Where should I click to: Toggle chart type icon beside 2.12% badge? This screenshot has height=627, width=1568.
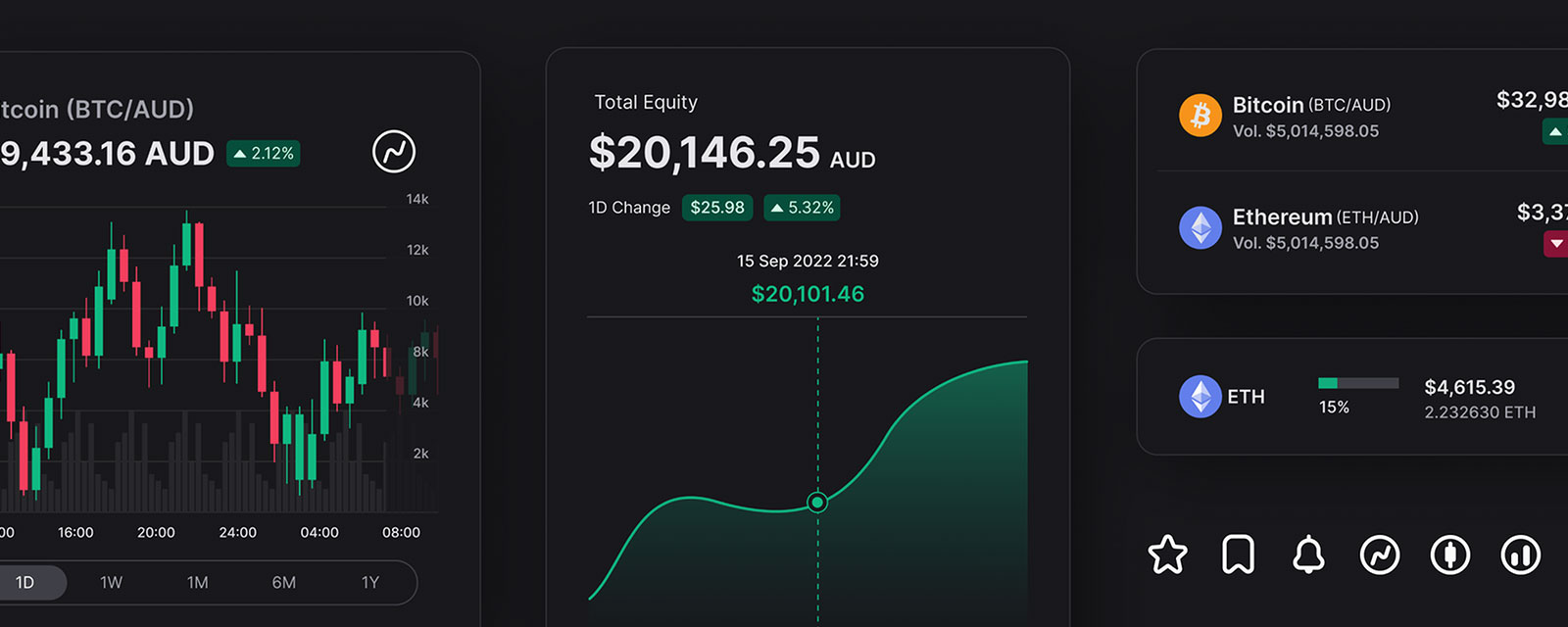394,152
